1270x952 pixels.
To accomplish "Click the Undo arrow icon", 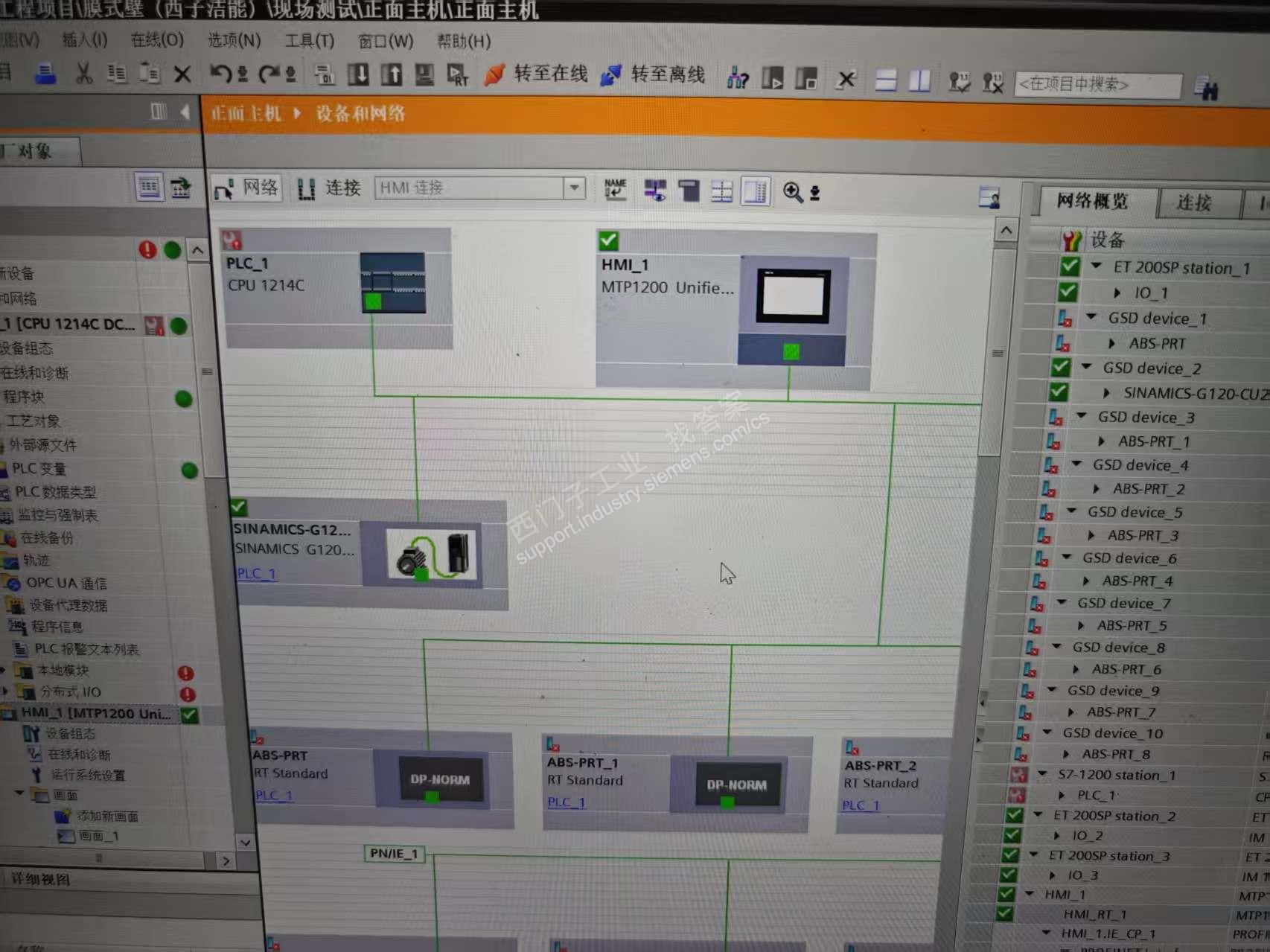I will (x=220, y=74).
